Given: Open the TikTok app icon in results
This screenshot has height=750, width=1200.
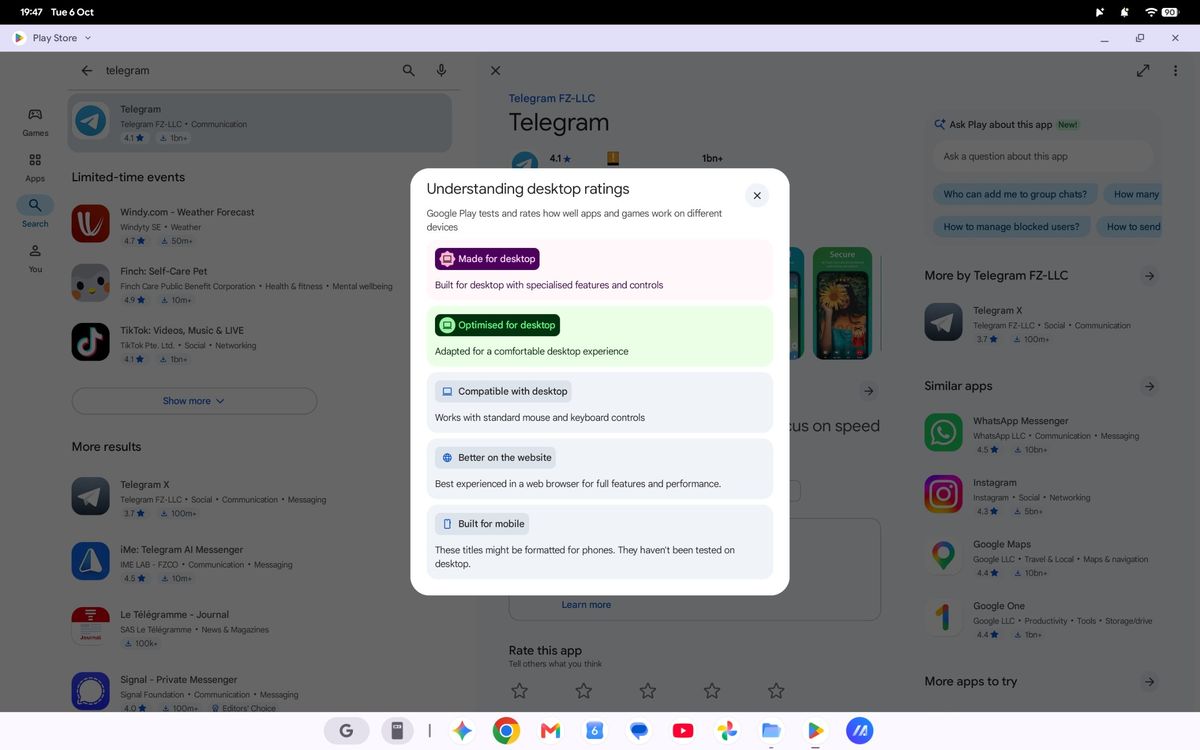Looking at the screenshot, I should [x=91, y=342].
